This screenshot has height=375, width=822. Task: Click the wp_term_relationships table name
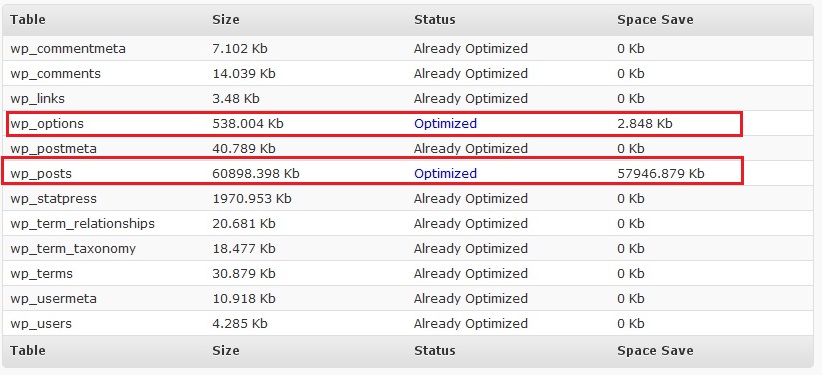pos(82,223)
